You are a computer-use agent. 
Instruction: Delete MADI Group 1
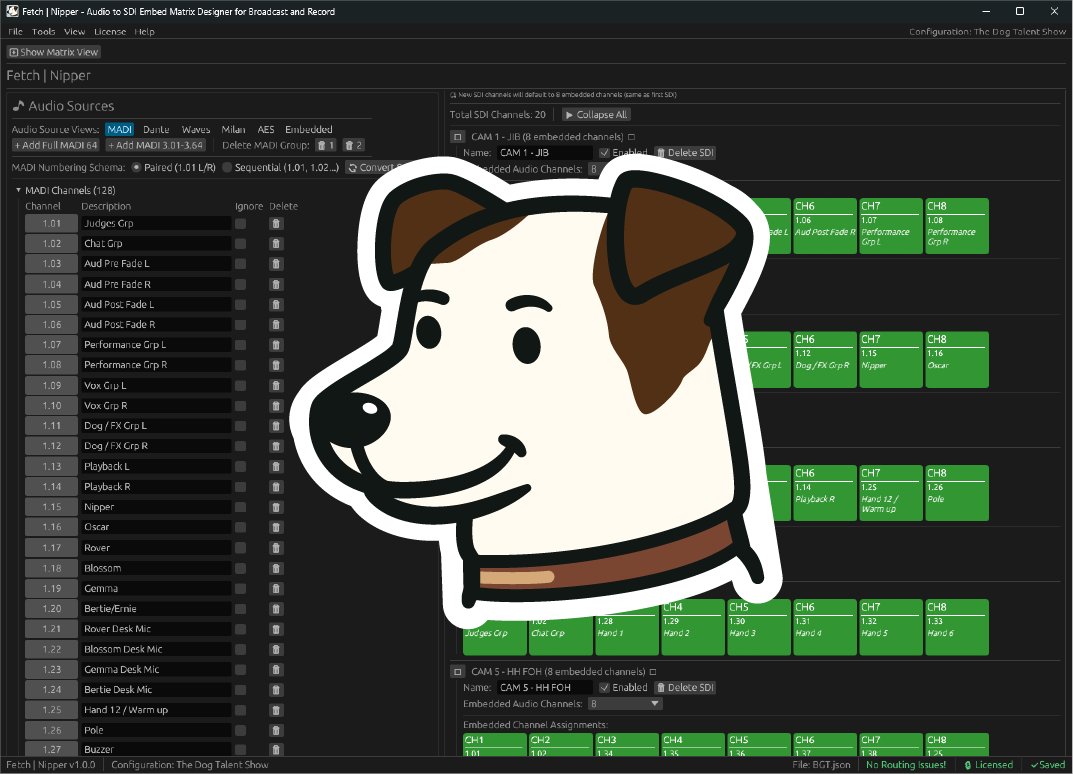(x=325, y=145)
